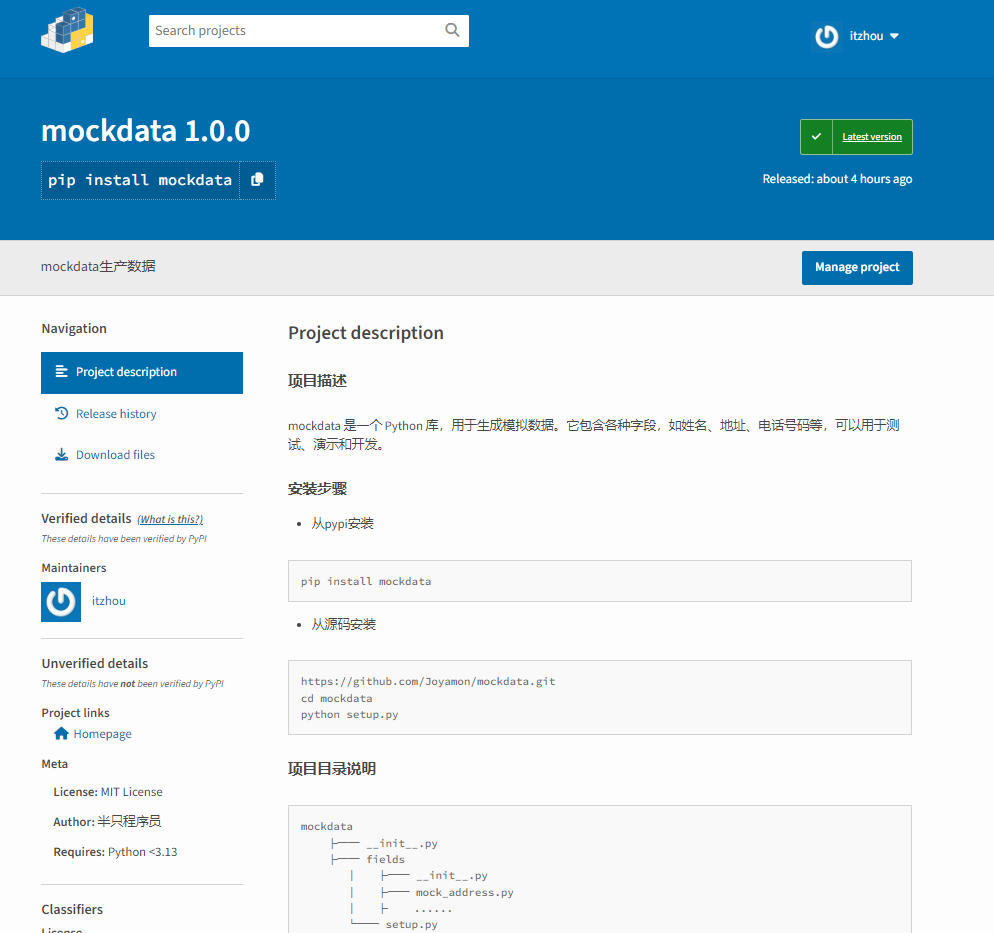Viewport: 994px width, 933px height.
Task: Click the maintainer itzhou avatar image
Action: (61, 602)
